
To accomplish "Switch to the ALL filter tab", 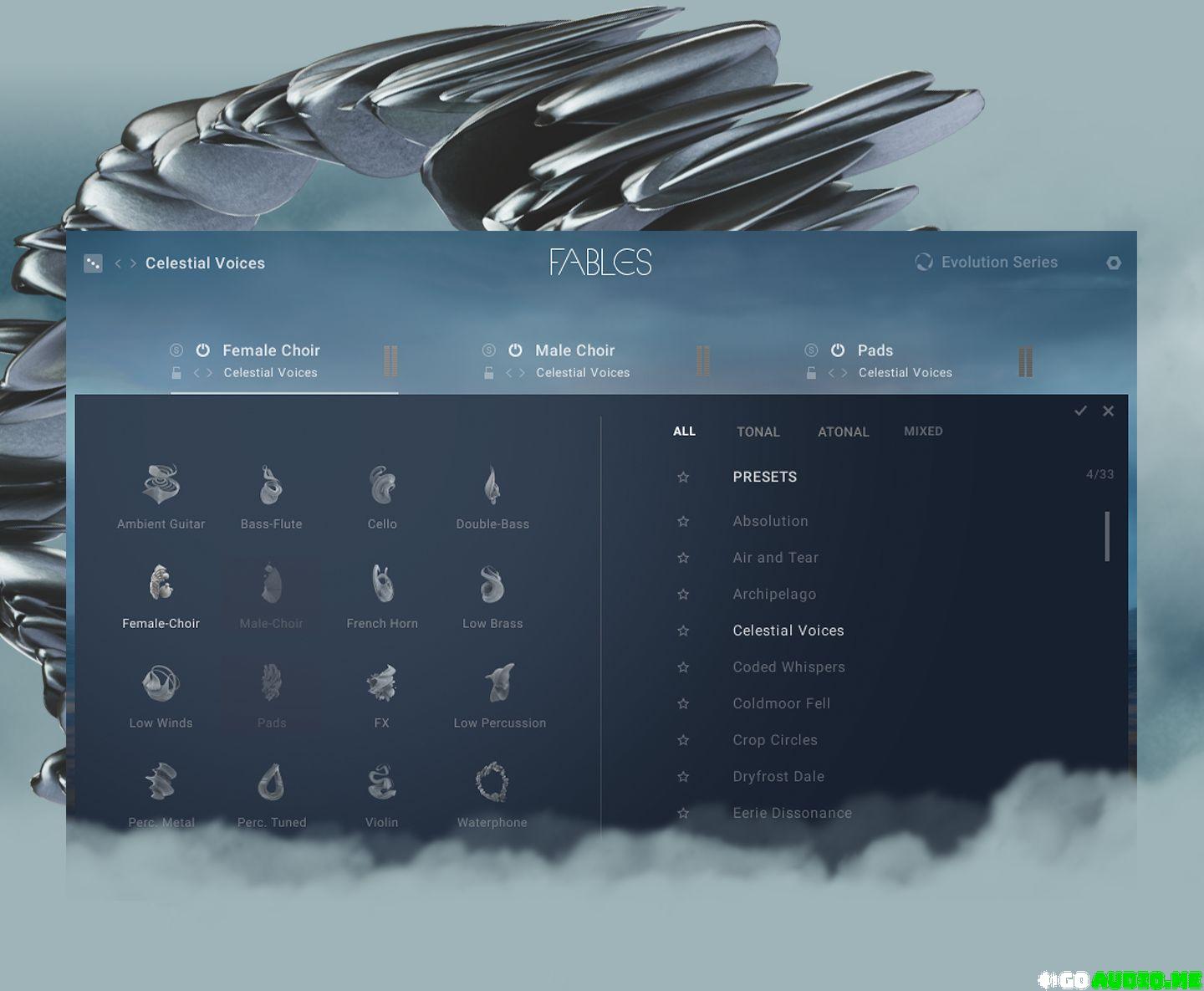I will point(684,432).
